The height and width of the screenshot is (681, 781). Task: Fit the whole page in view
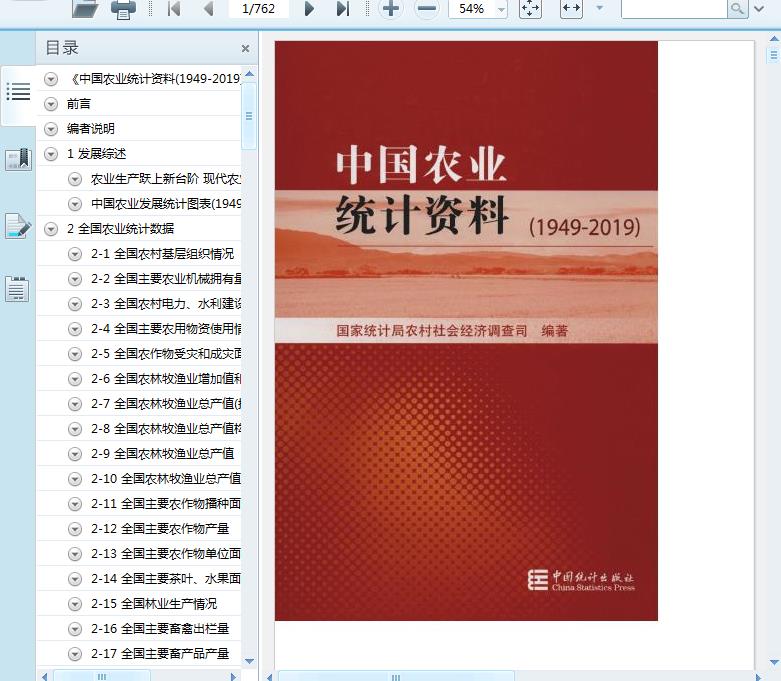point(530,8)
